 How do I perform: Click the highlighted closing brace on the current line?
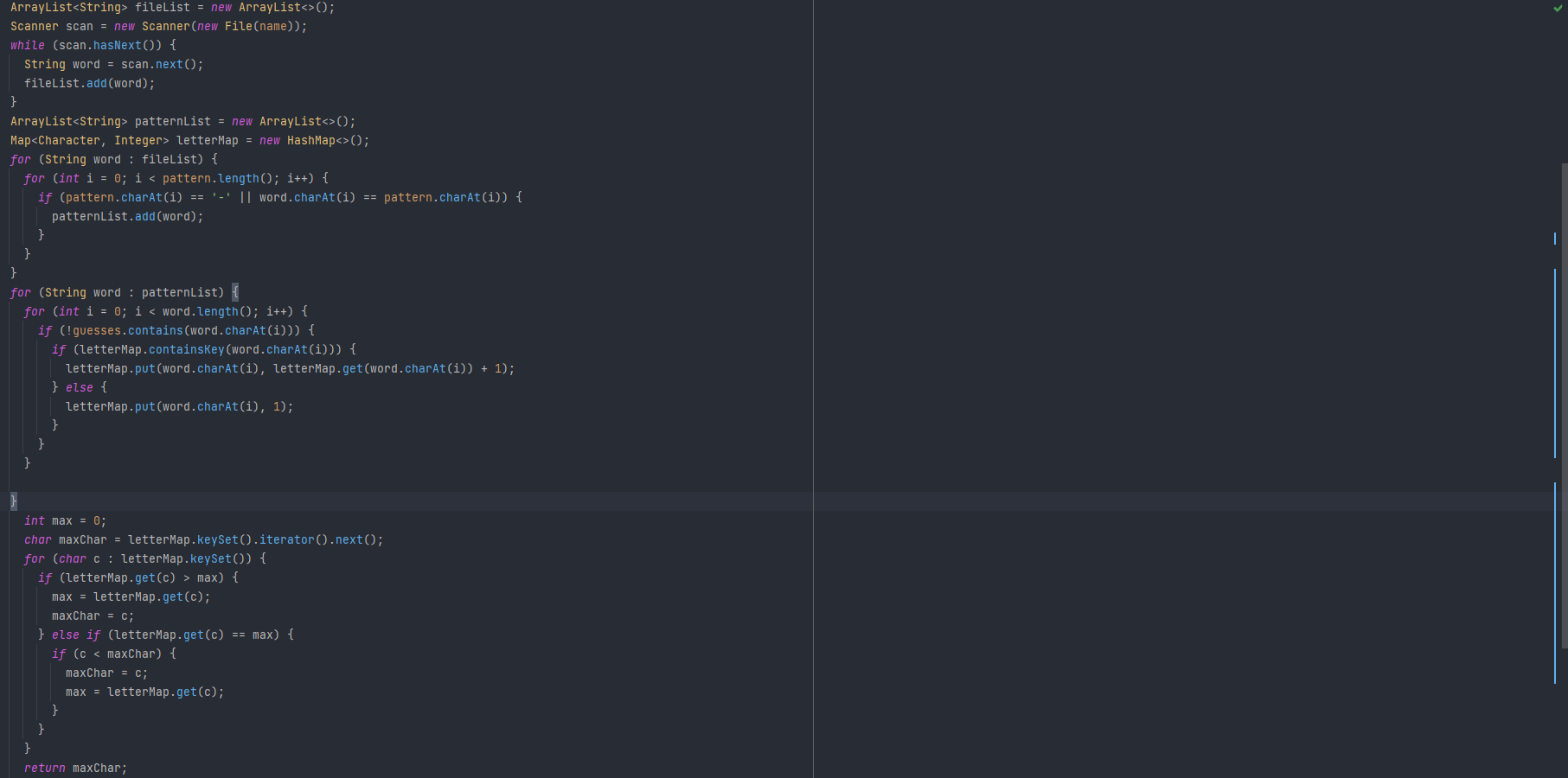point(13,501)
